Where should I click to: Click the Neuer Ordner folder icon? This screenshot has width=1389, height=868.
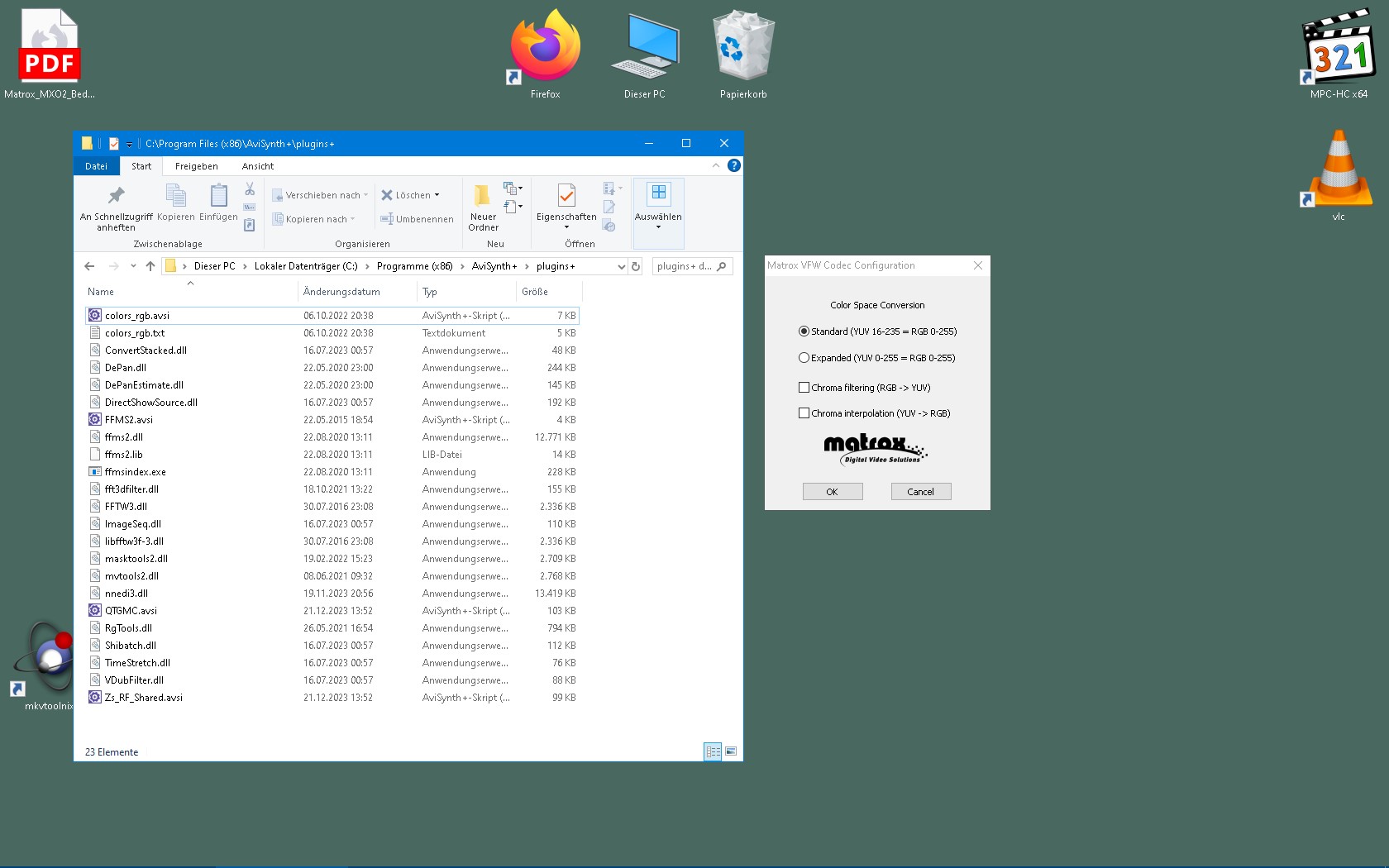click(483, 196)
